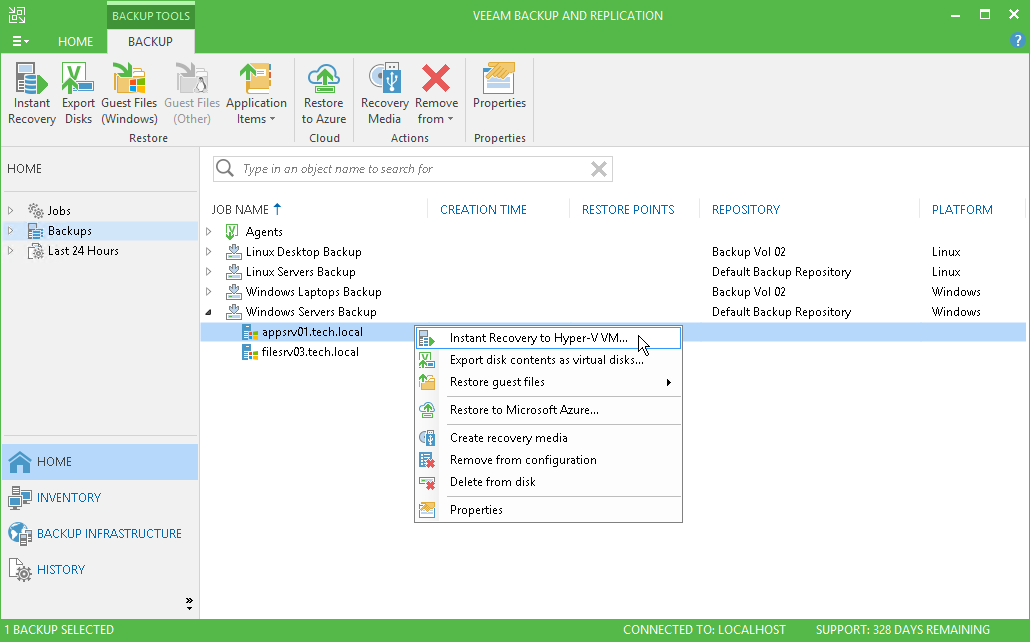Choose Properties in context menu

coord(549,510)
